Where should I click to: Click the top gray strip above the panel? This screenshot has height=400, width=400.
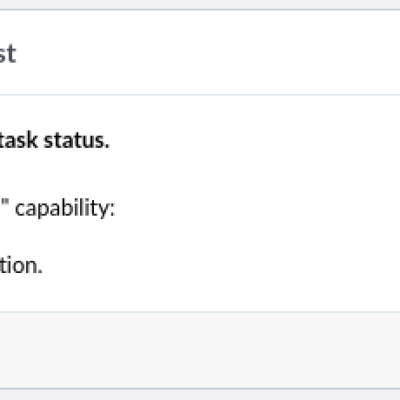click(x=200, y=4)
